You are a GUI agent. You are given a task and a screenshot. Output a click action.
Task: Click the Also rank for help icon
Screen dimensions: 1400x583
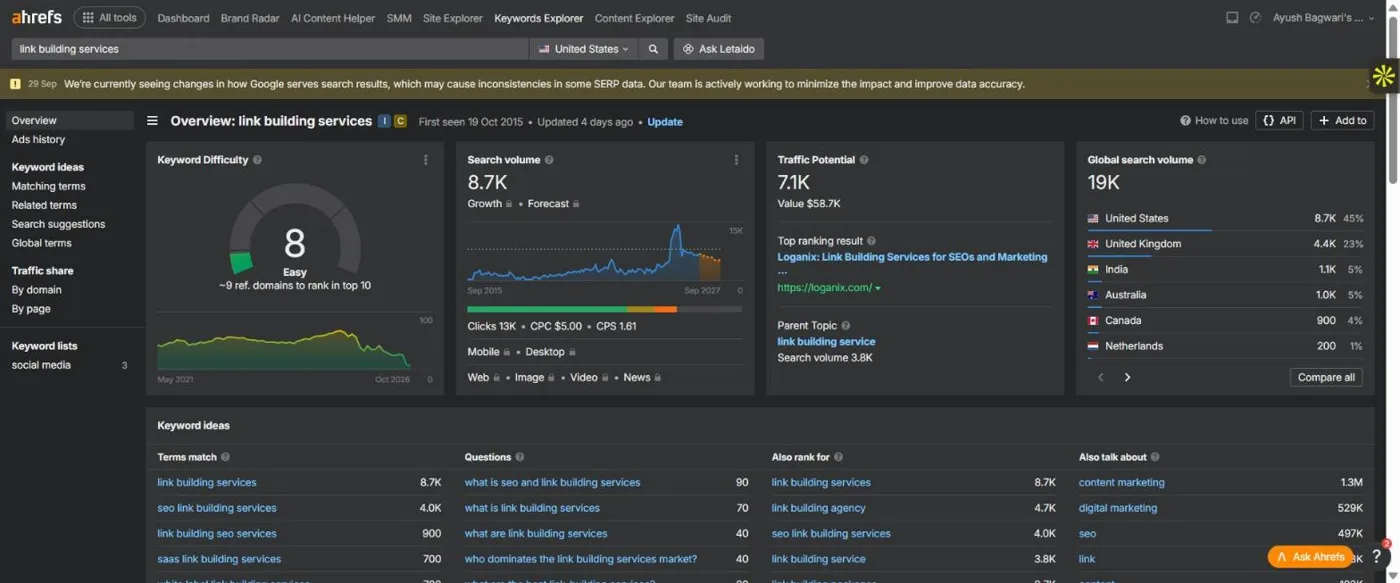click(838, 457)
